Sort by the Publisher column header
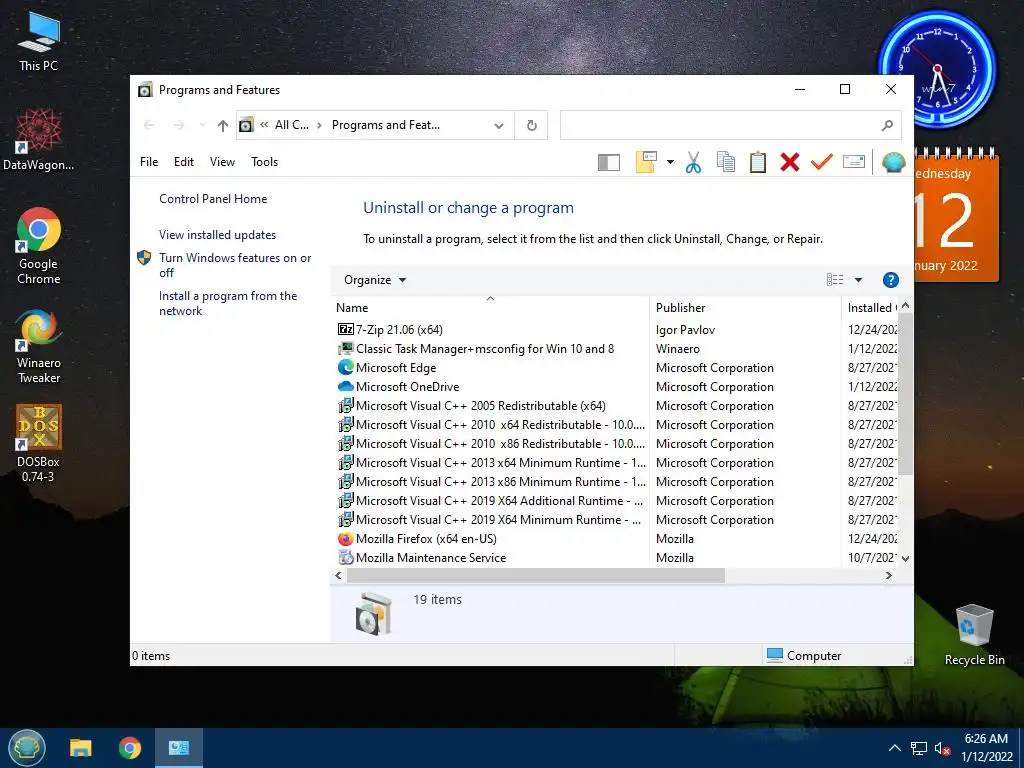 745,308
